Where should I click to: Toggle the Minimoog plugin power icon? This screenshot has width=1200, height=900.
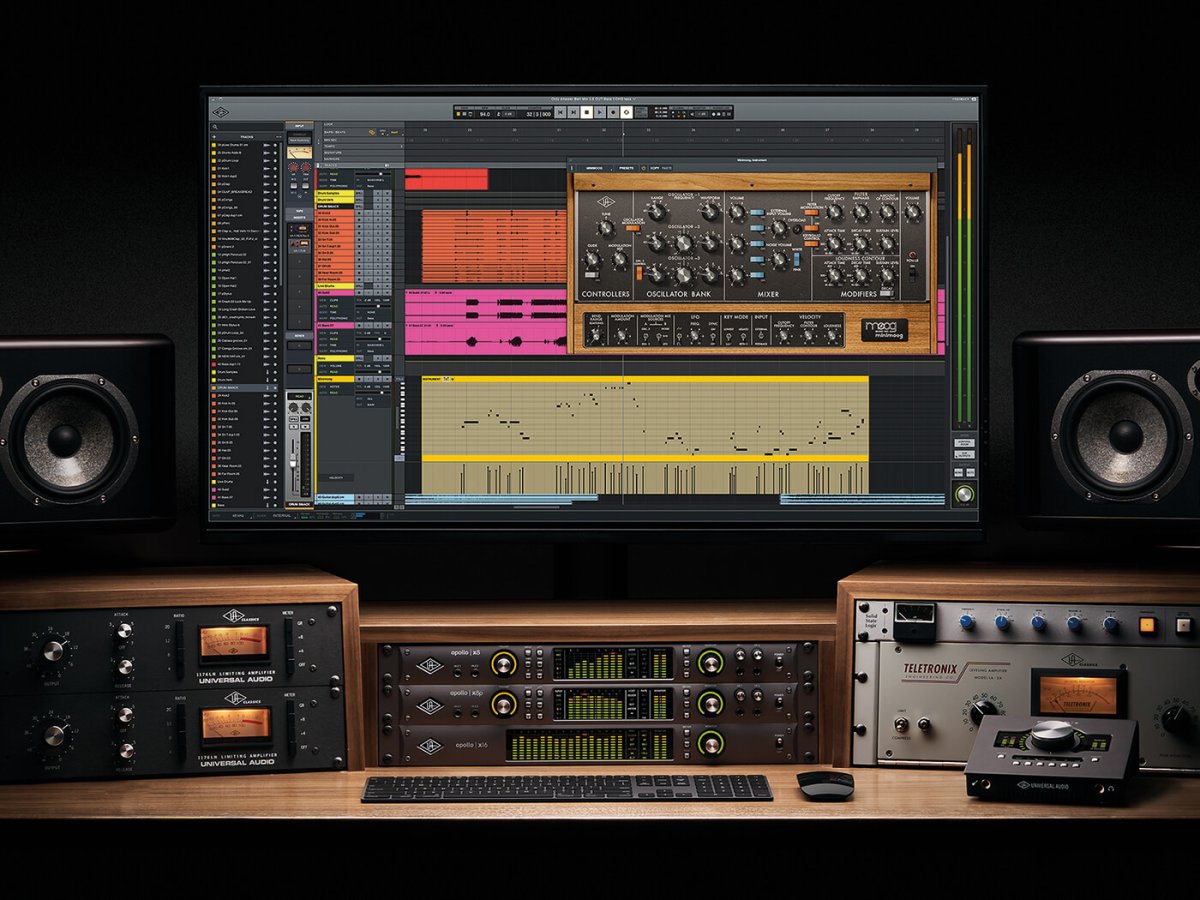click(x=644, y=168)
